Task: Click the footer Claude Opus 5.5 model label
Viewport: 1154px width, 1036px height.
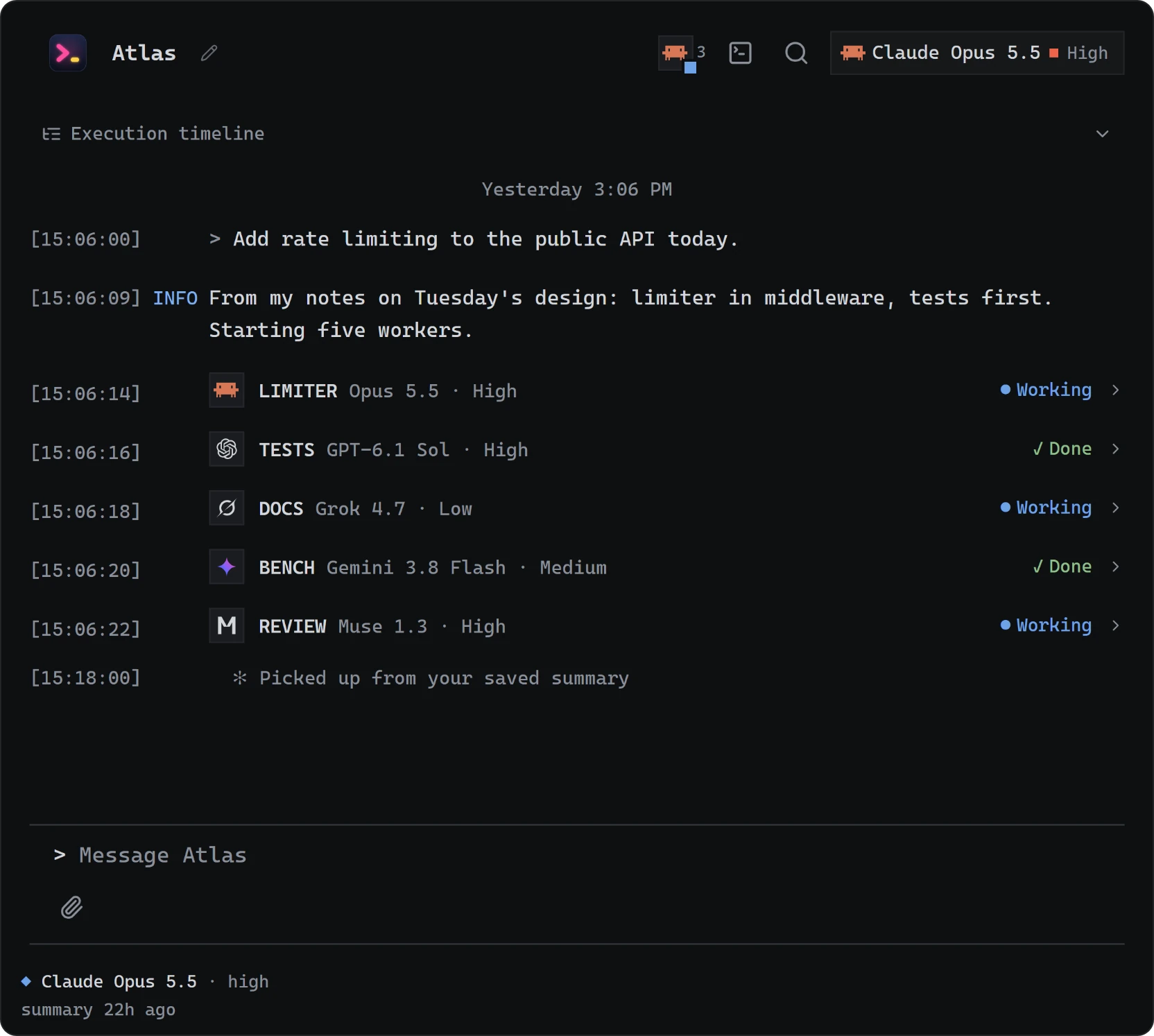Action: (x=119, y=982)
